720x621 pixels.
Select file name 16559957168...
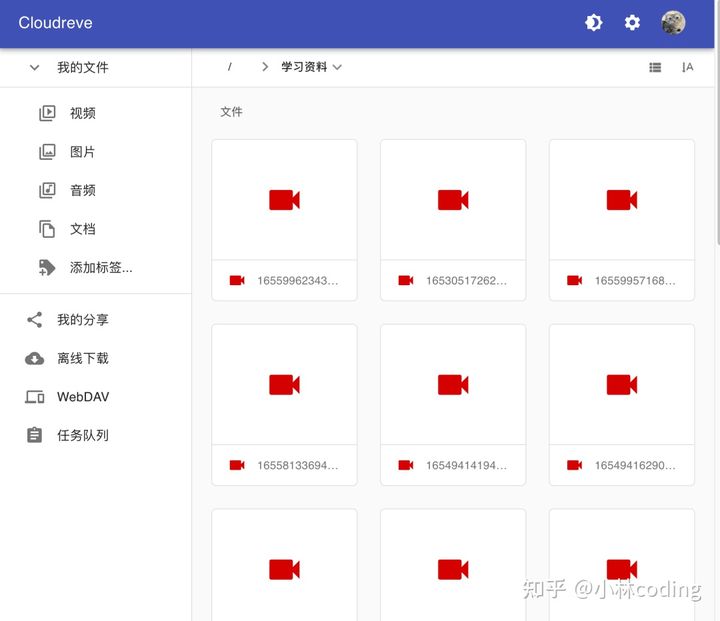635,281
